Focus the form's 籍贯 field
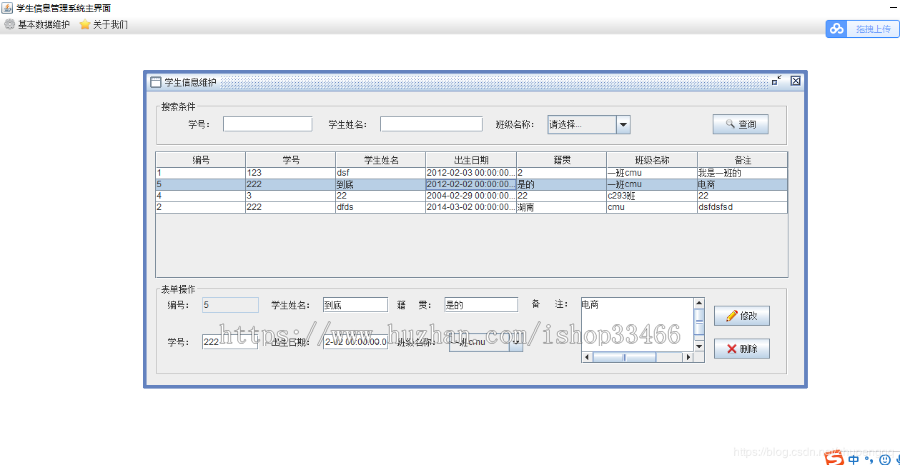 [481, 305]
